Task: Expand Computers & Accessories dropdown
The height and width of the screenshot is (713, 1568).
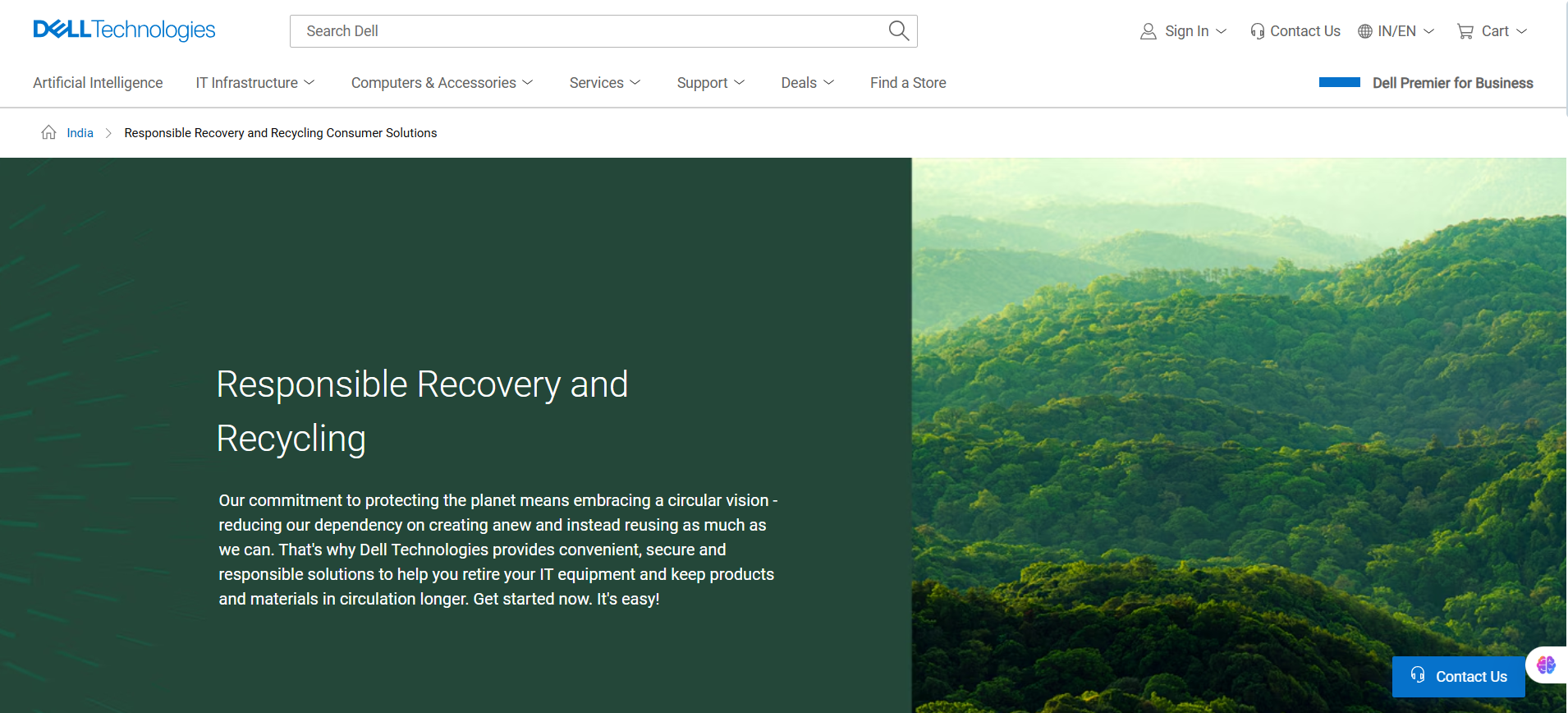Action: (x=442, y=83)
